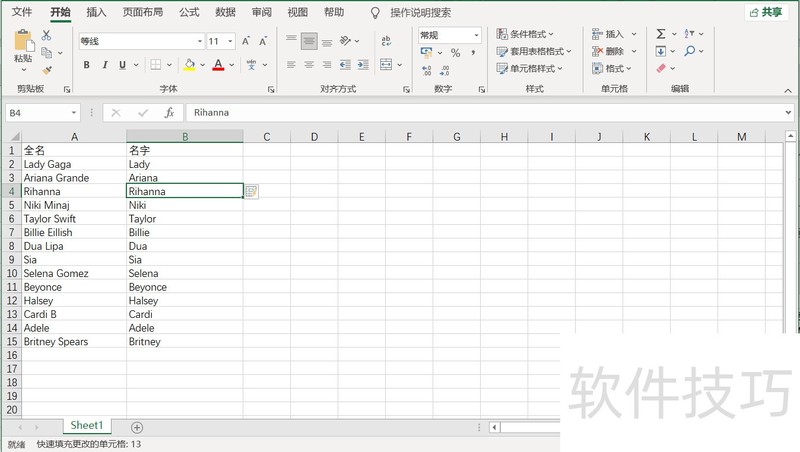Viewport: 800px width, 452px height.
Task: Toggle bold formatting
Action: pos(87,65)
